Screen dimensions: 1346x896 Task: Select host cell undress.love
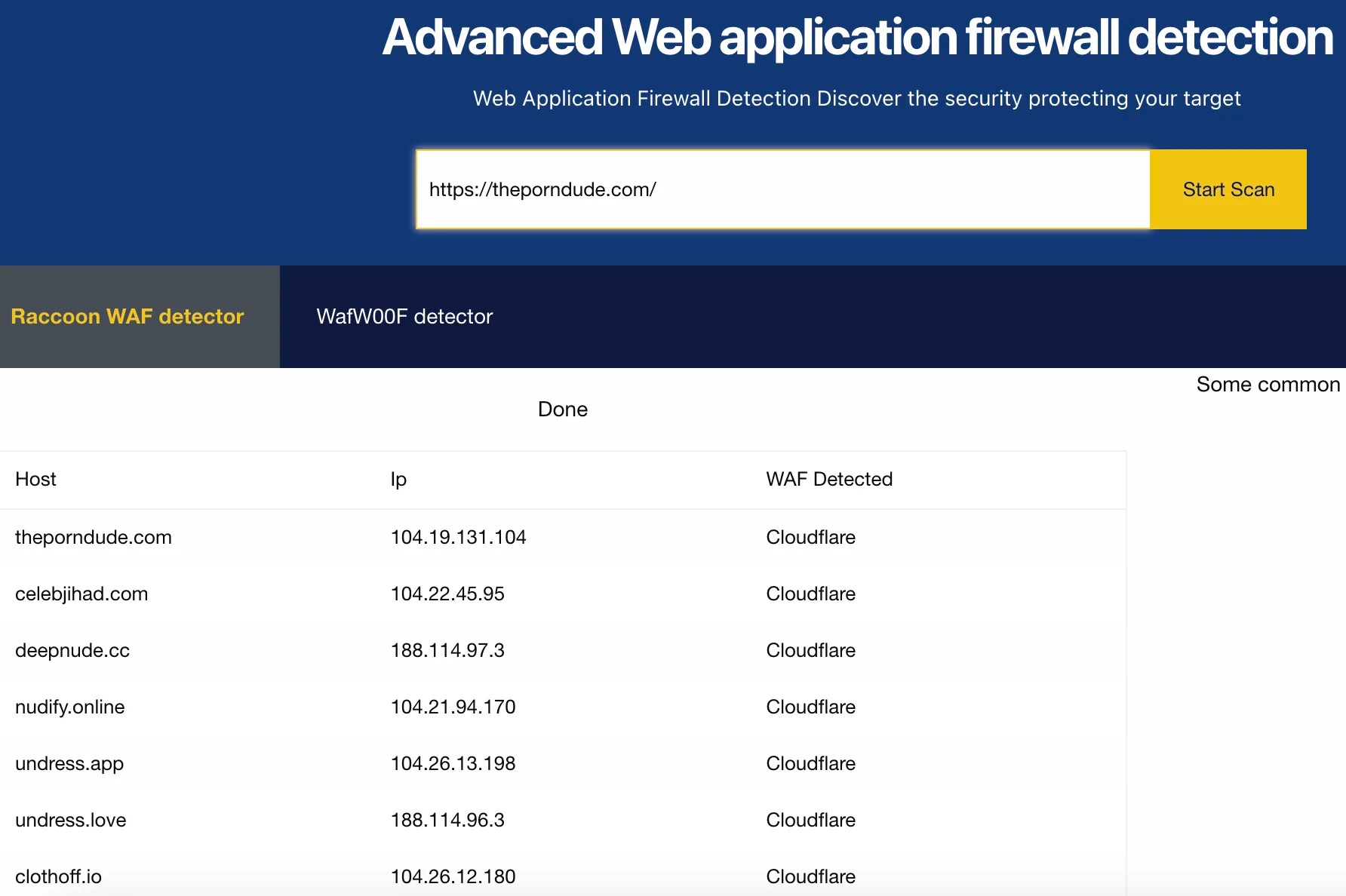tap(71, 820)
